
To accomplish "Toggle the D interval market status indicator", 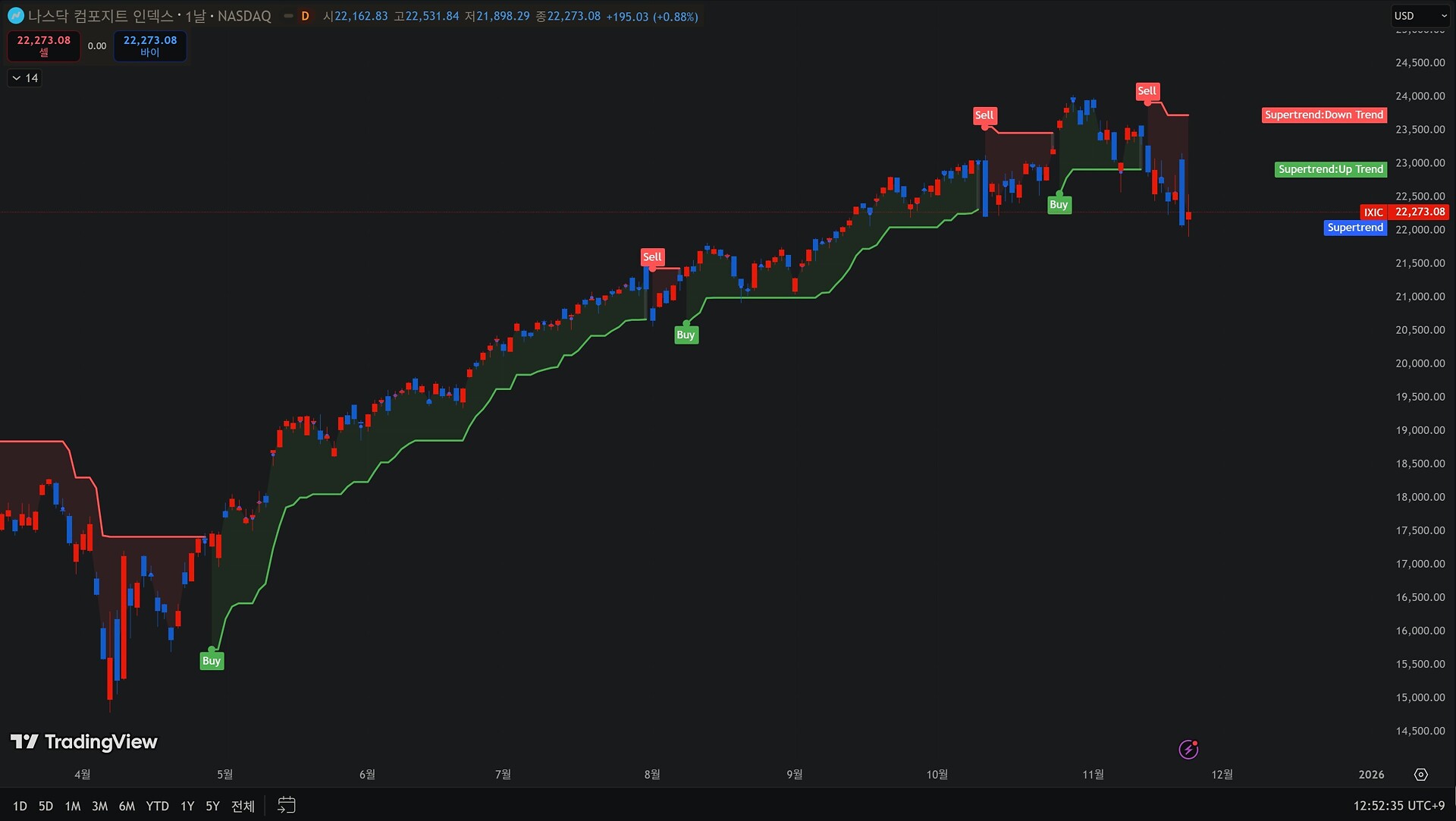I will coord(305,16).
